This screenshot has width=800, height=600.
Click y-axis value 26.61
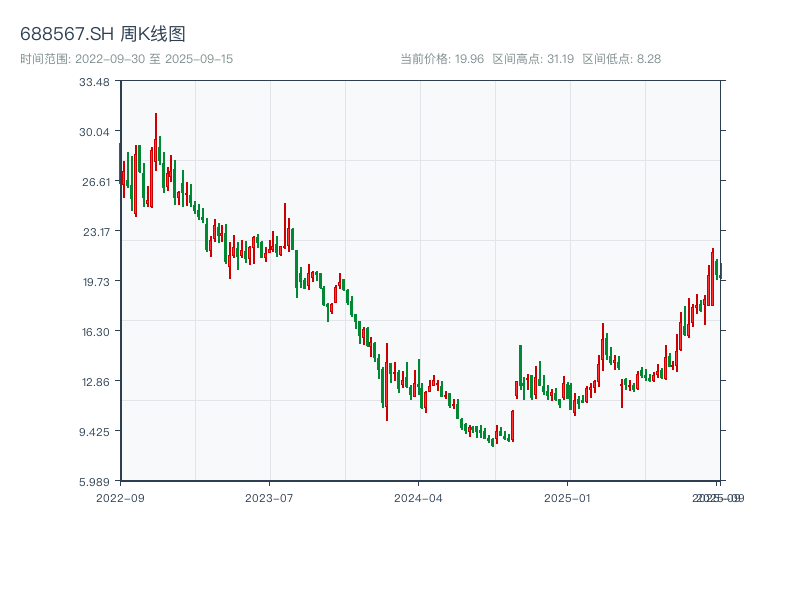click(x=96, y=182)
